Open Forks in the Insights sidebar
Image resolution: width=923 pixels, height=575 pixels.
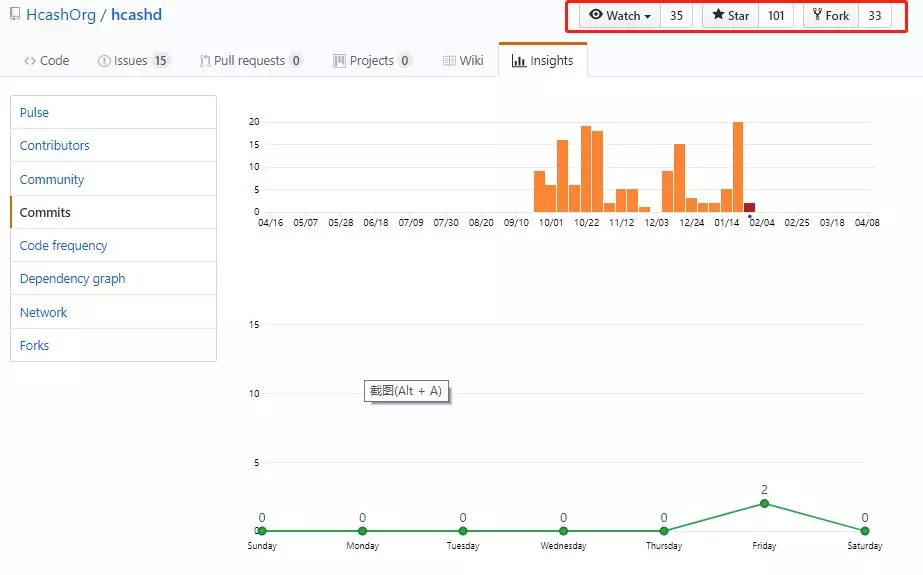(x=113, y=345)
